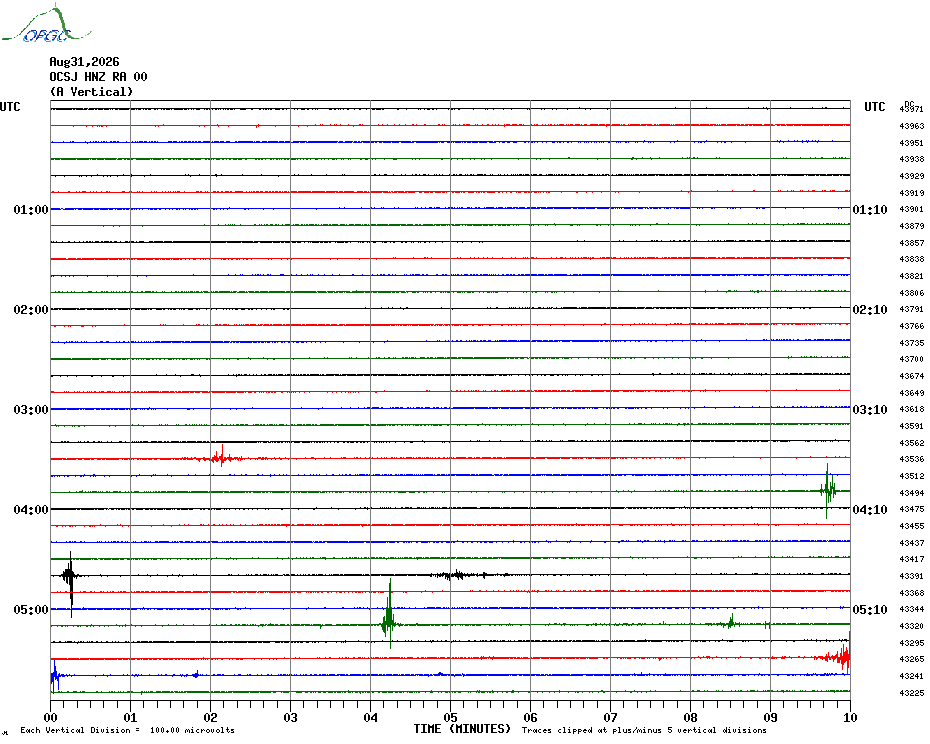
Task: Select the date text Aug31,2026
Action: [84, 62]
